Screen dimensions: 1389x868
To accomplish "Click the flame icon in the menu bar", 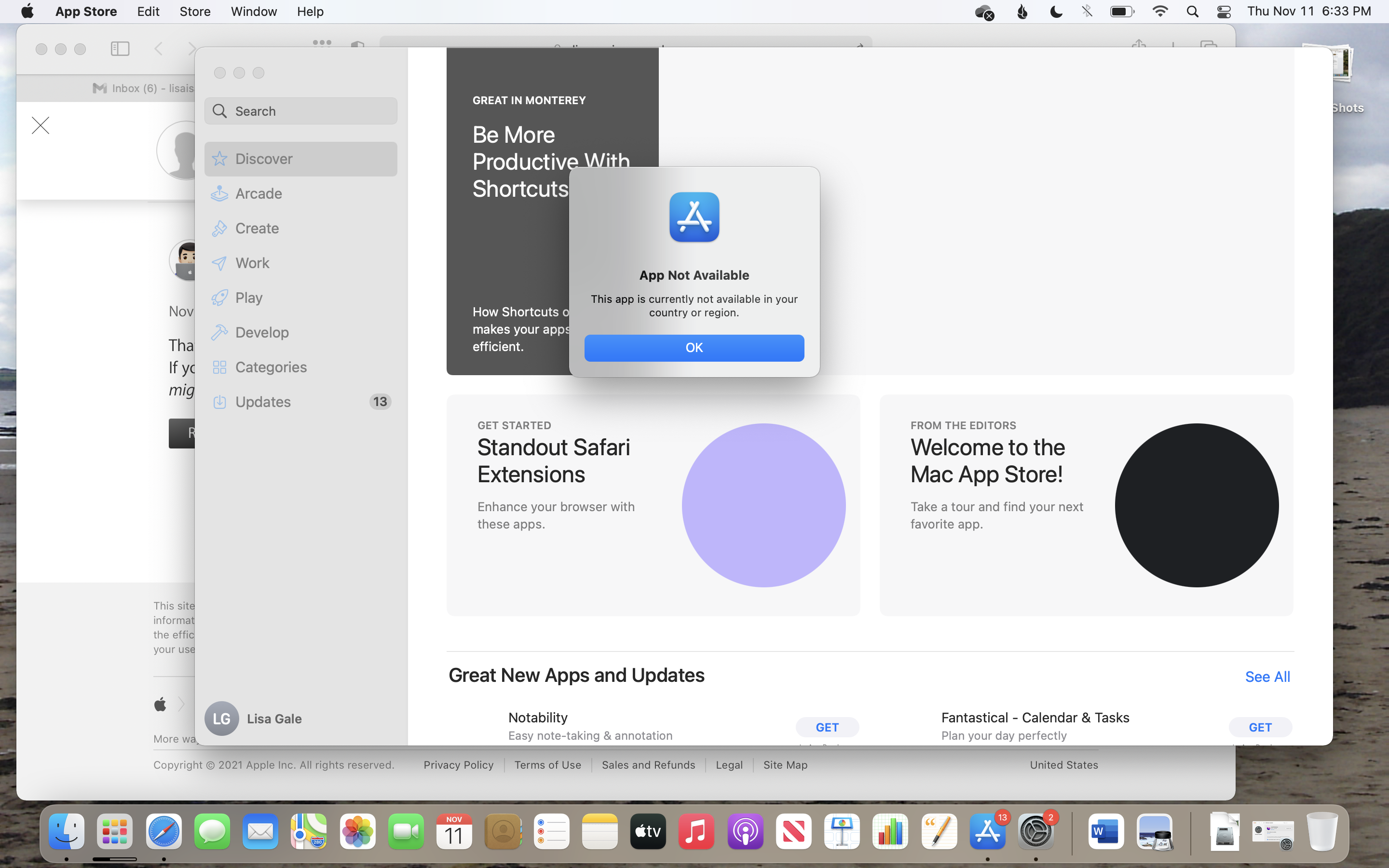I will pyautogui.click(x=1022, y=12).
